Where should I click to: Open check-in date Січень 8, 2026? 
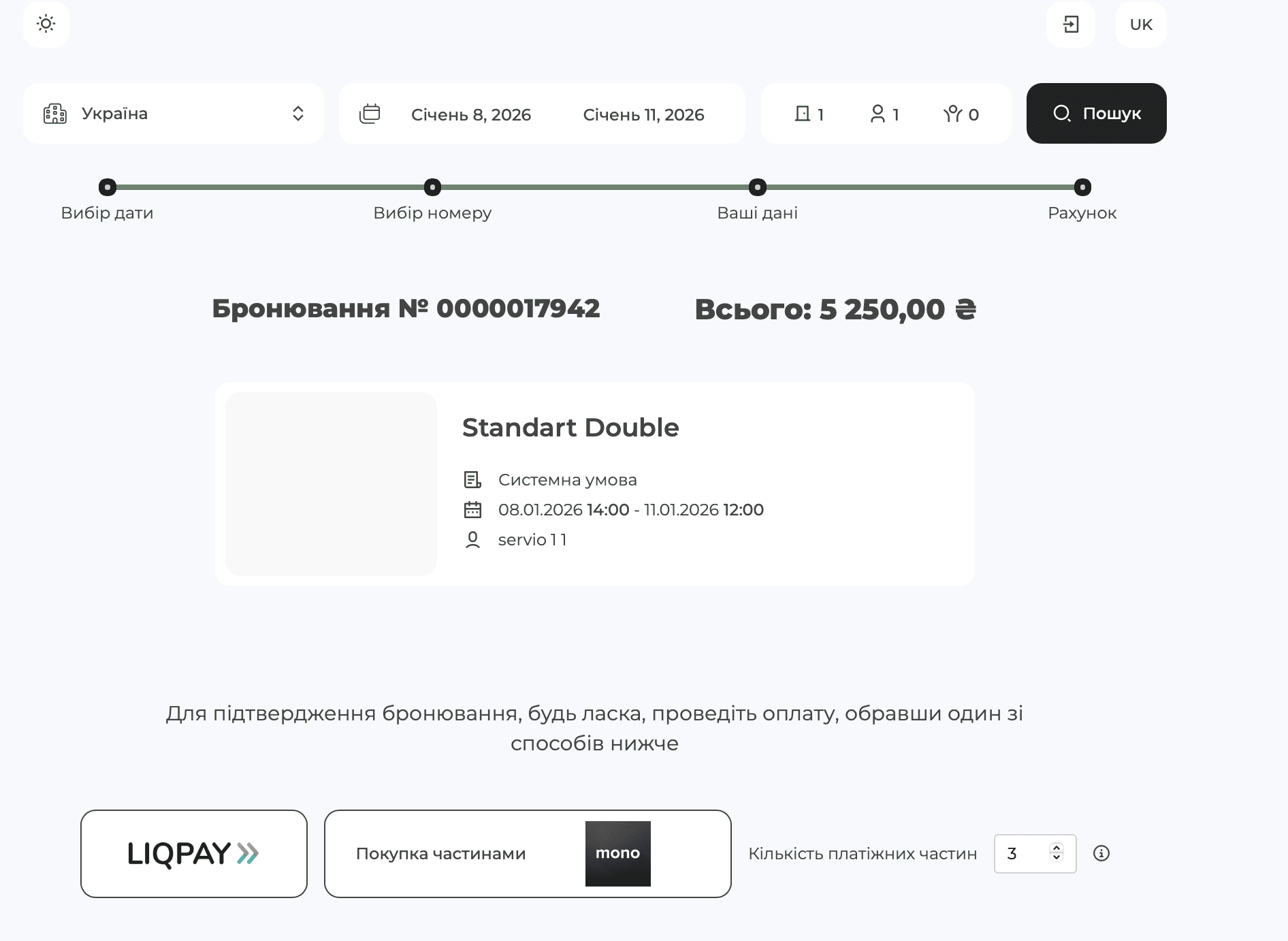pos(470,115)
